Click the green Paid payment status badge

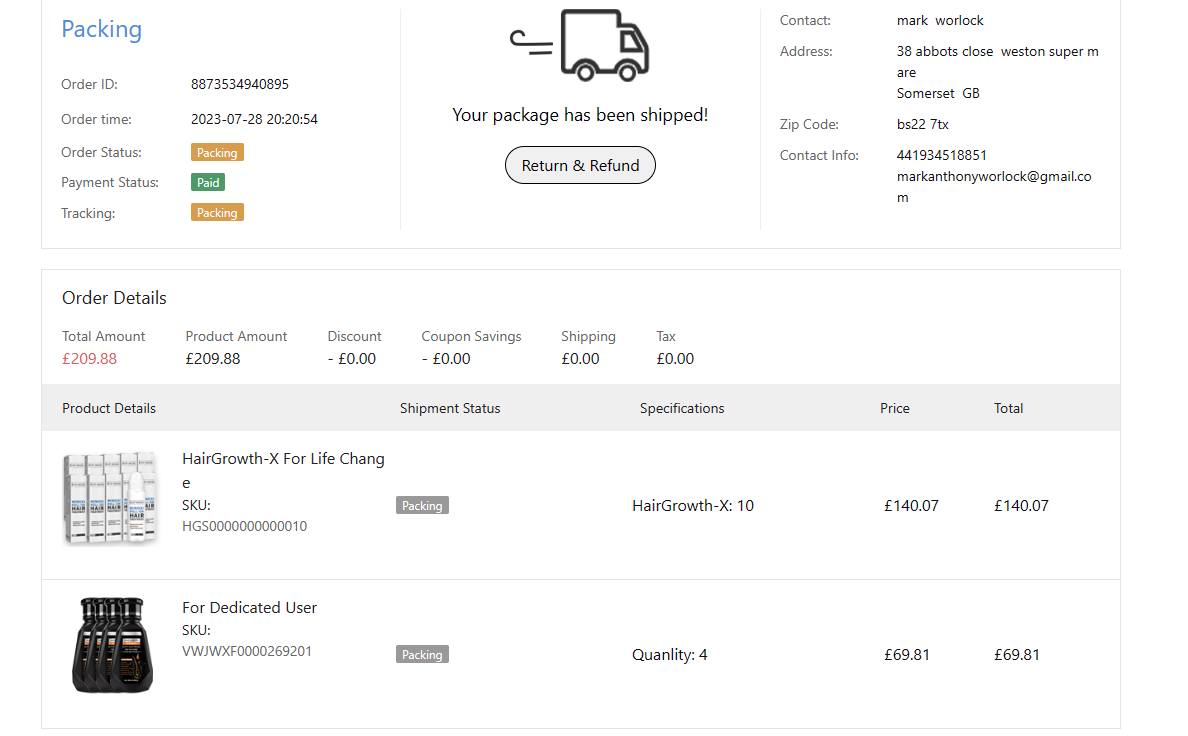[x=208, y=183]
